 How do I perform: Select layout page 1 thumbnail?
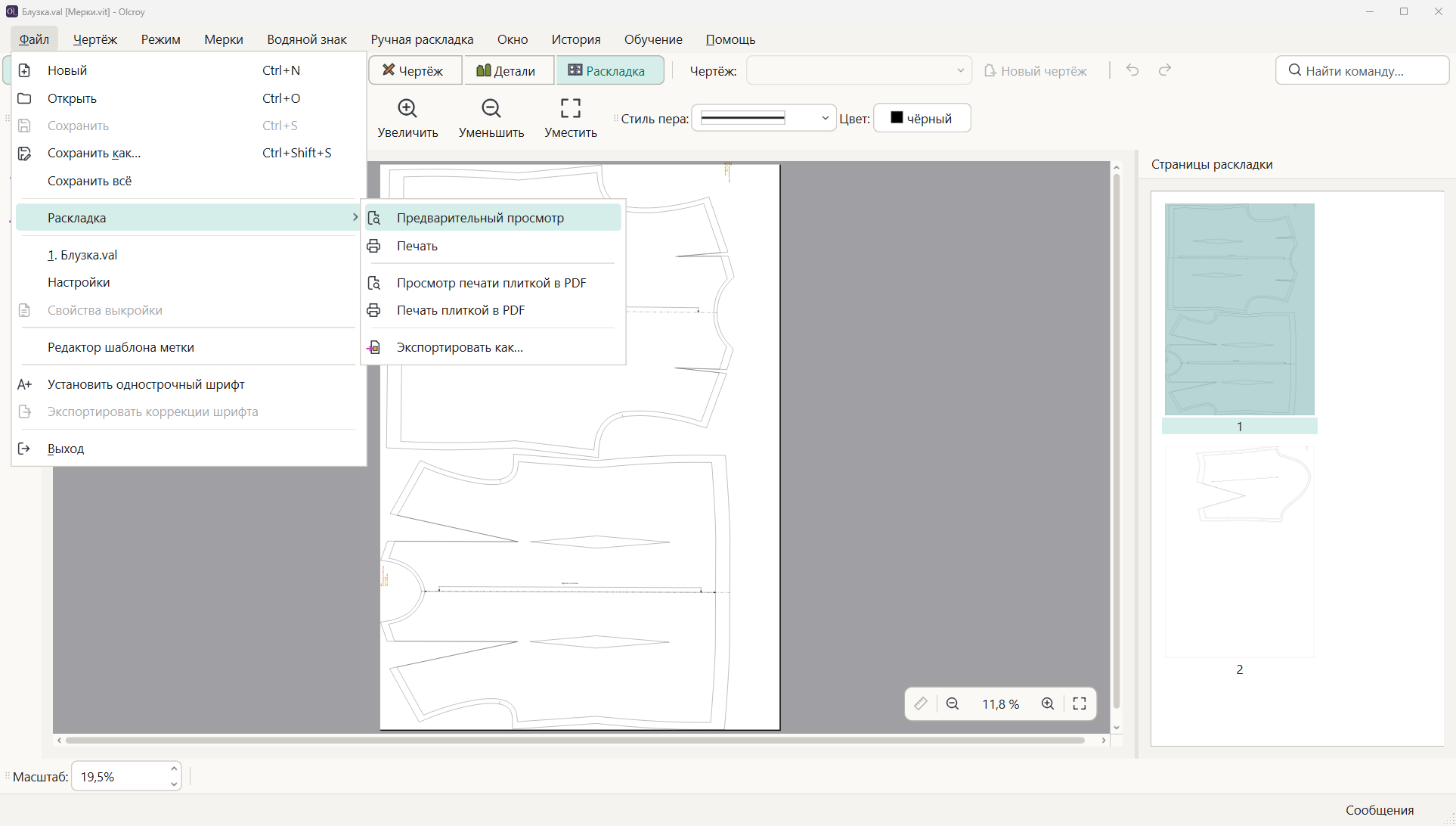pos(1240,309)
